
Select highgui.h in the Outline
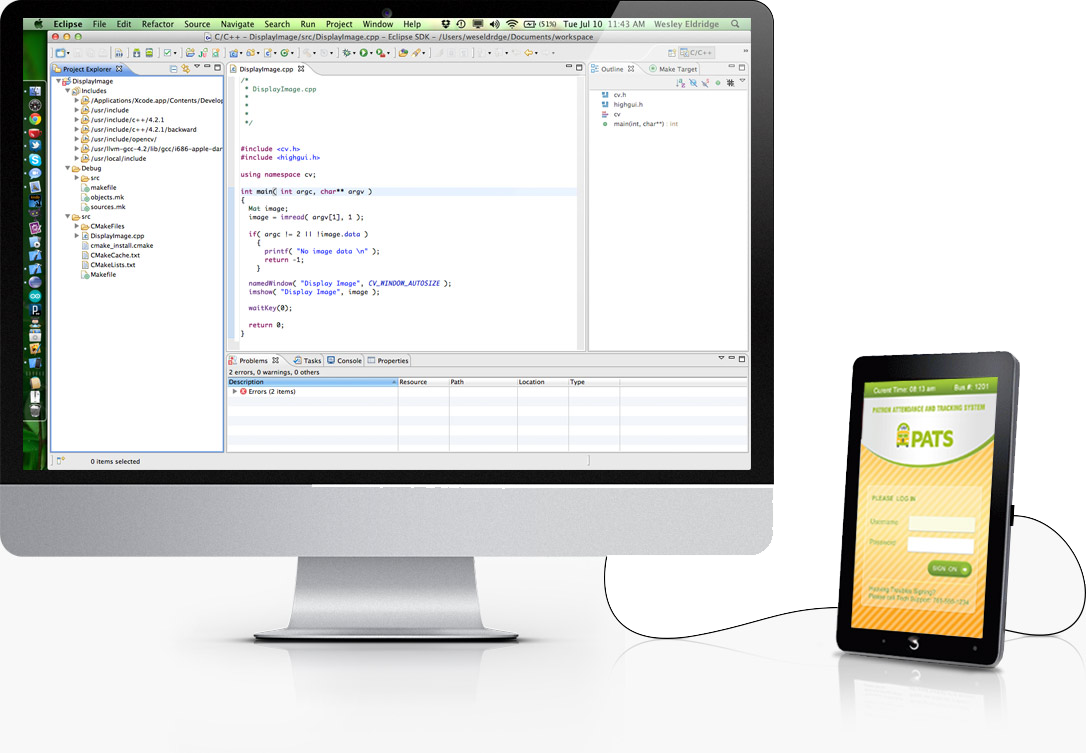(x=628, y=105)
